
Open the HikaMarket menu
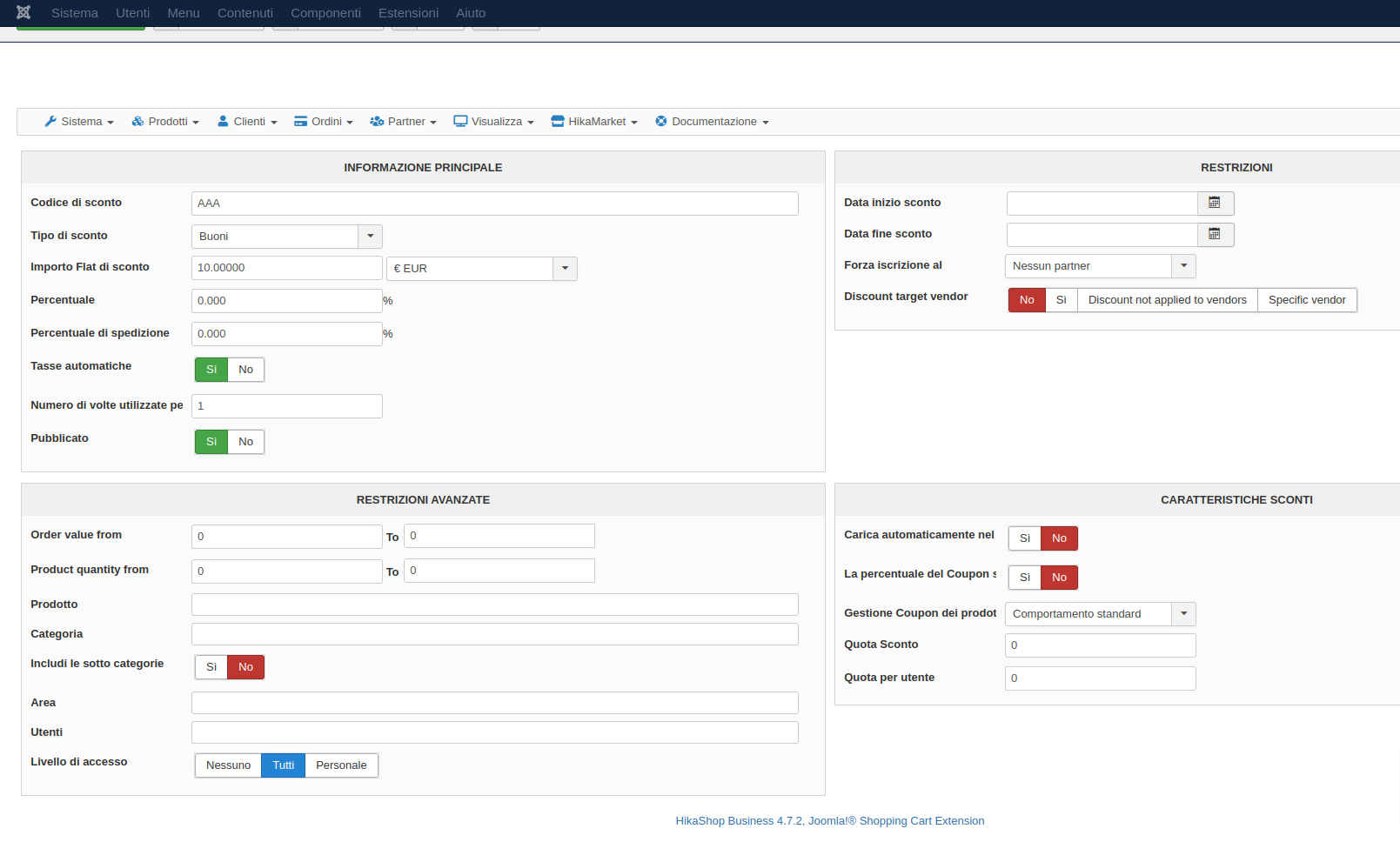tap(595, 122)
